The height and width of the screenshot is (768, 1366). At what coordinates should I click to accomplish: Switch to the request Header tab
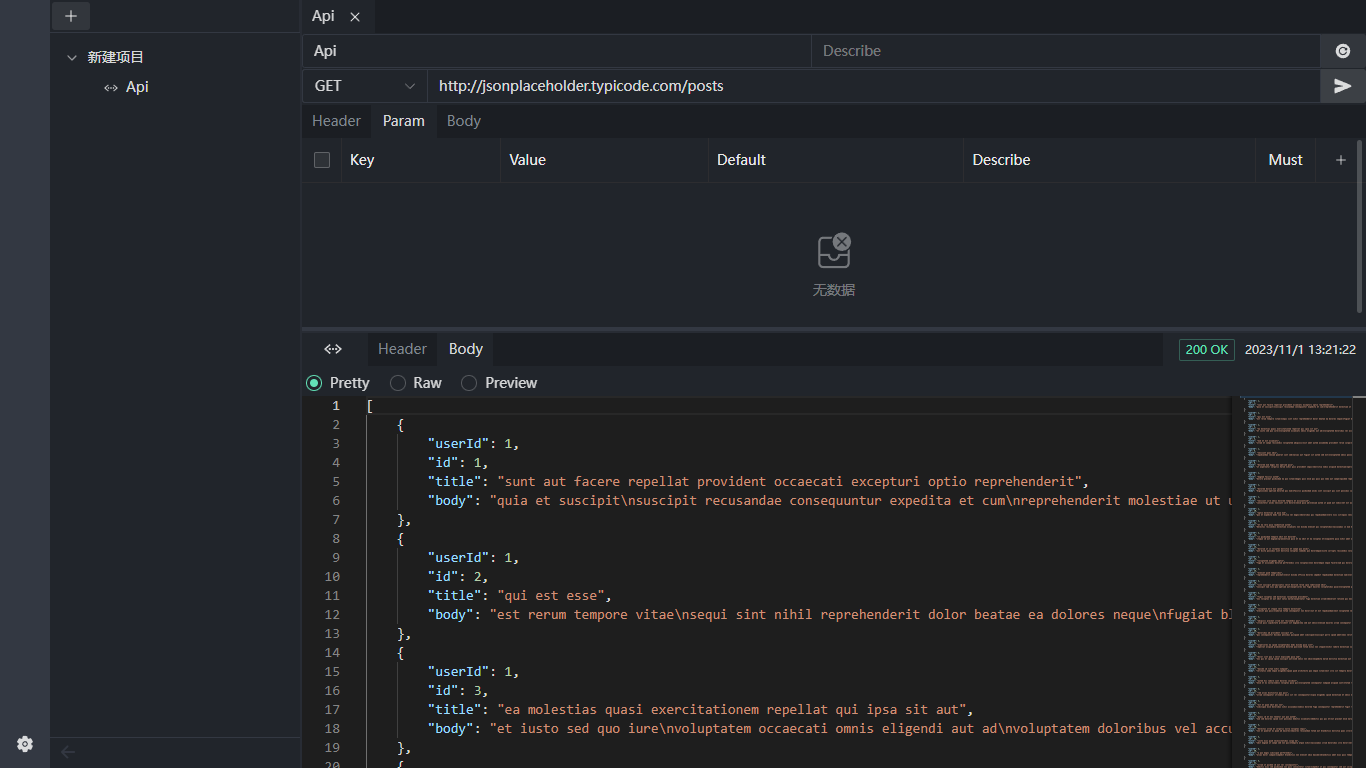coord(336,121)
